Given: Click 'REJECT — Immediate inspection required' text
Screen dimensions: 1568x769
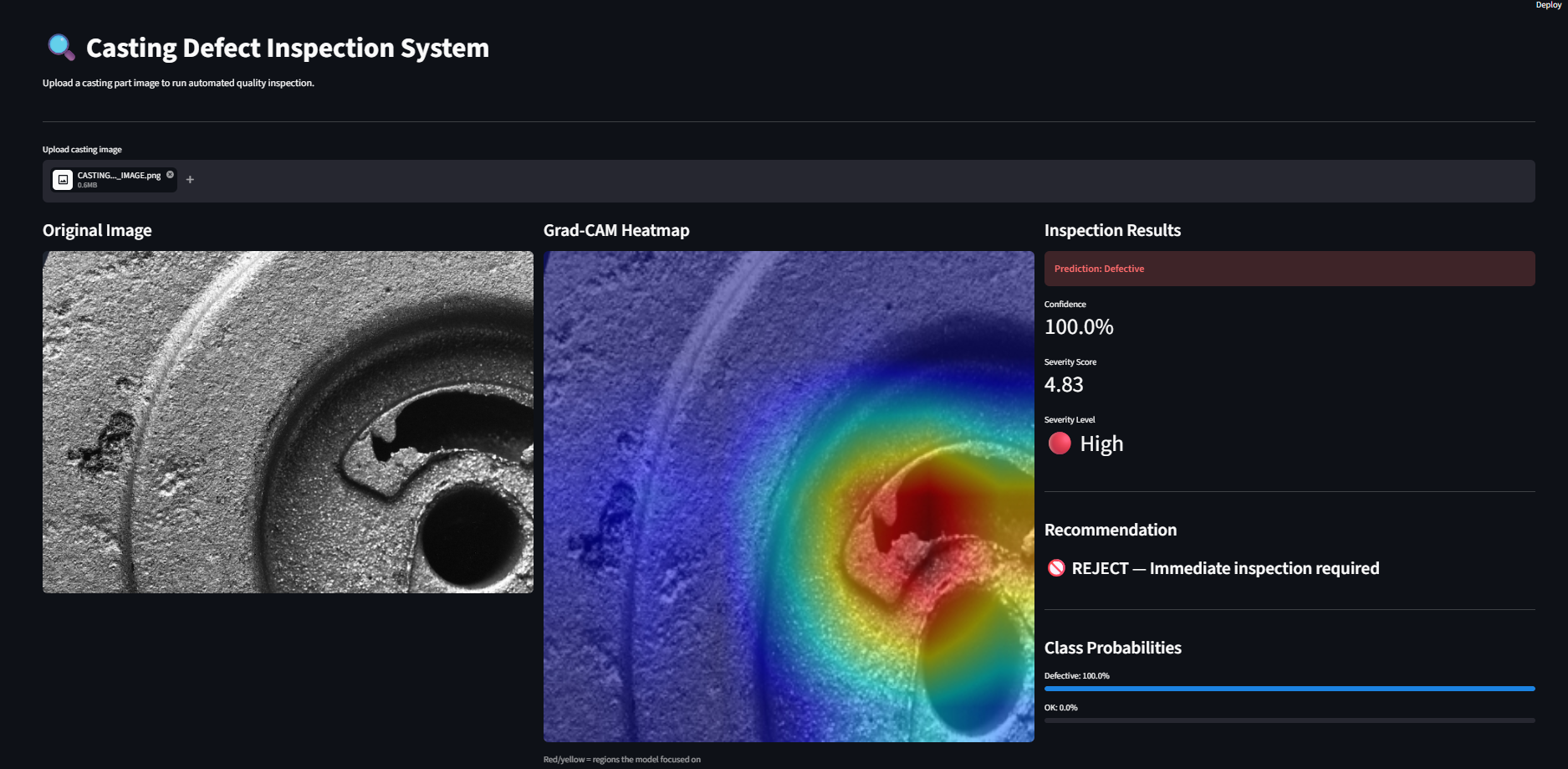Looking at the screenshot, I should coord(1225,568).
